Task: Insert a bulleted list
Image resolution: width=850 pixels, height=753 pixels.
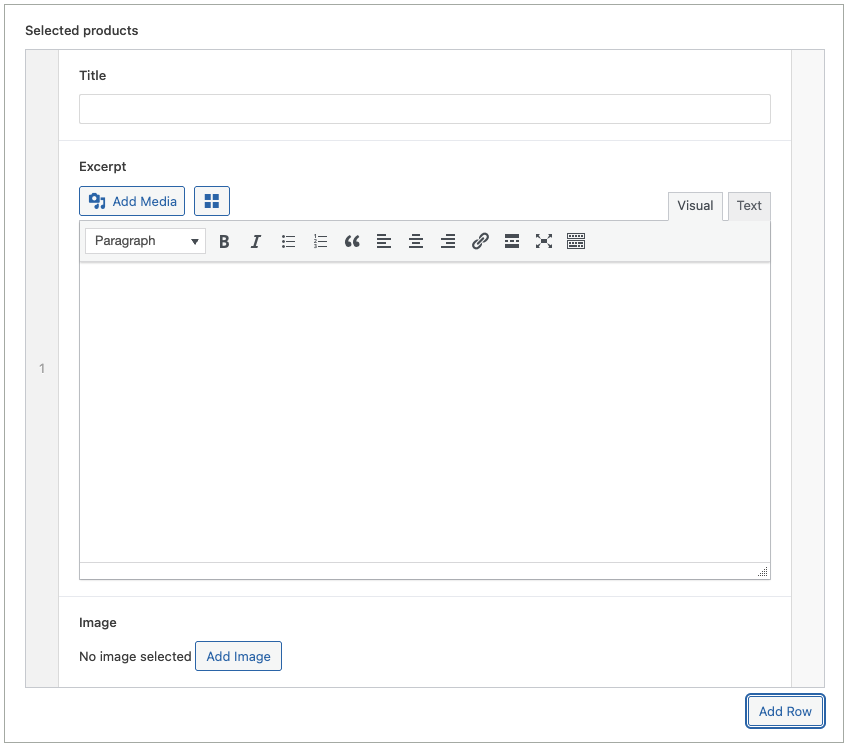Action: coord(288,241)
